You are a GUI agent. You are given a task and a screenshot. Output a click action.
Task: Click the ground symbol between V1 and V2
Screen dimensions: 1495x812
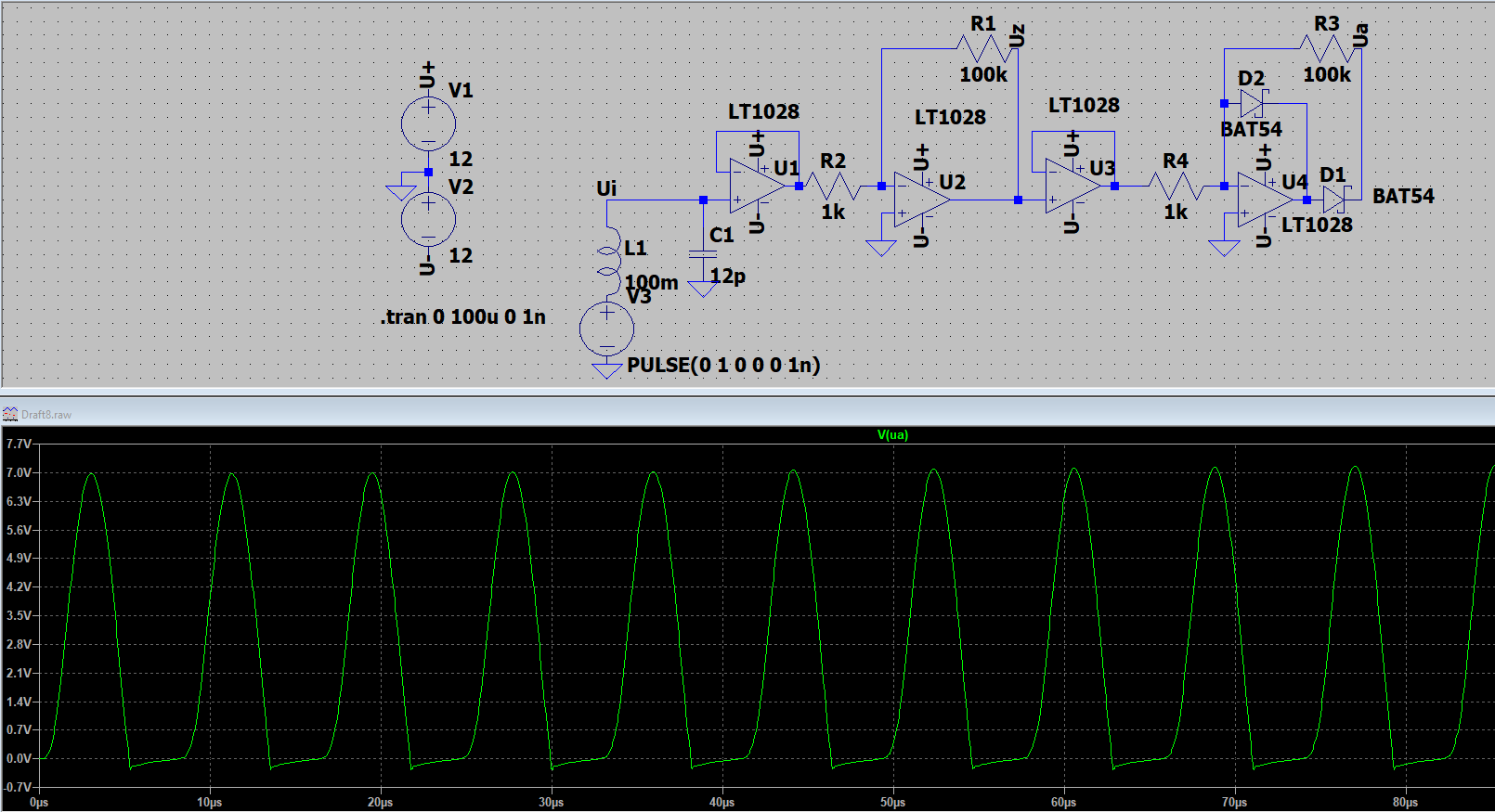tap(401, 193)
